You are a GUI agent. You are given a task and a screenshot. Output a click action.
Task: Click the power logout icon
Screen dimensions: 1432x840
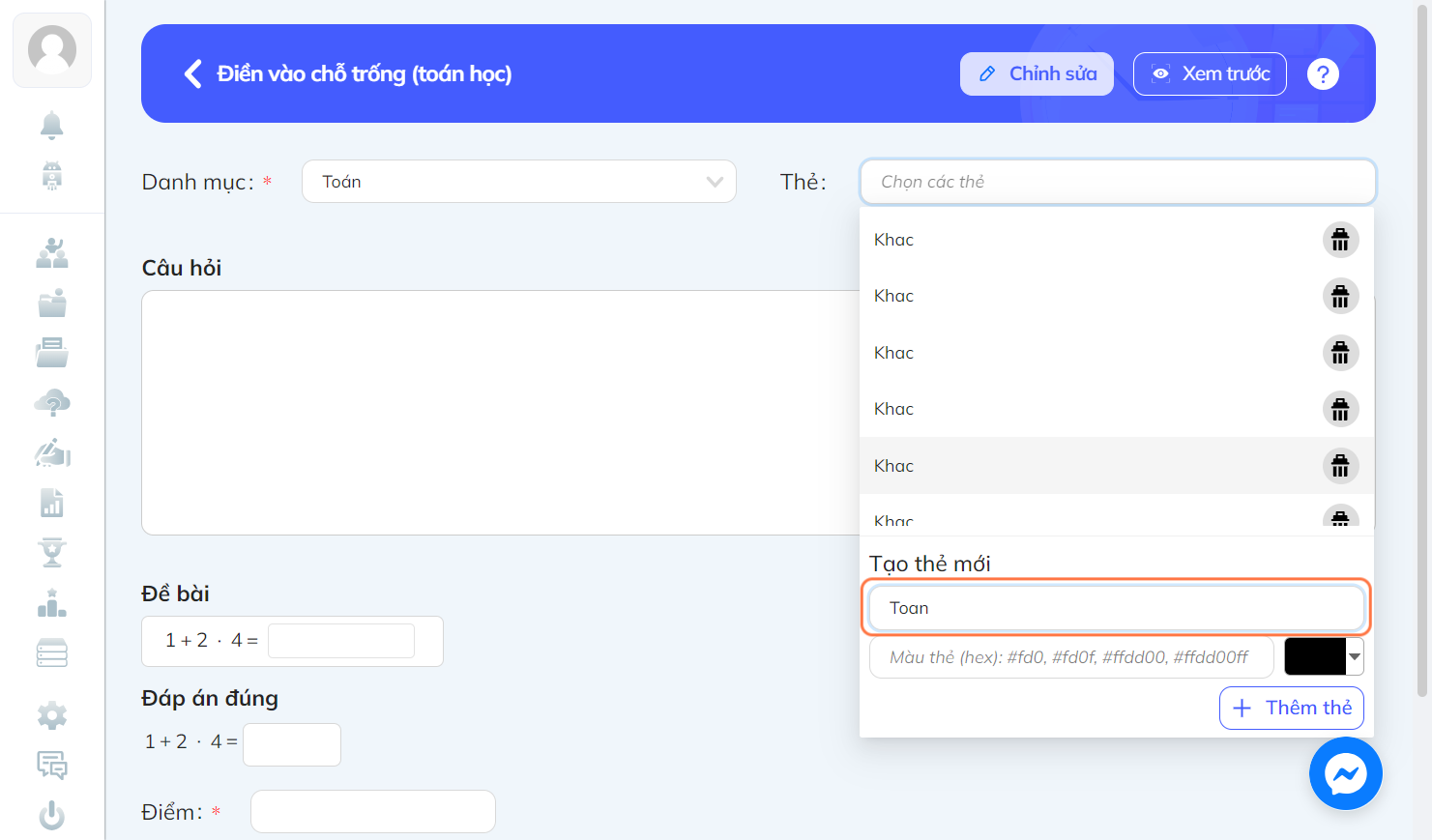(x=52, y=816)
